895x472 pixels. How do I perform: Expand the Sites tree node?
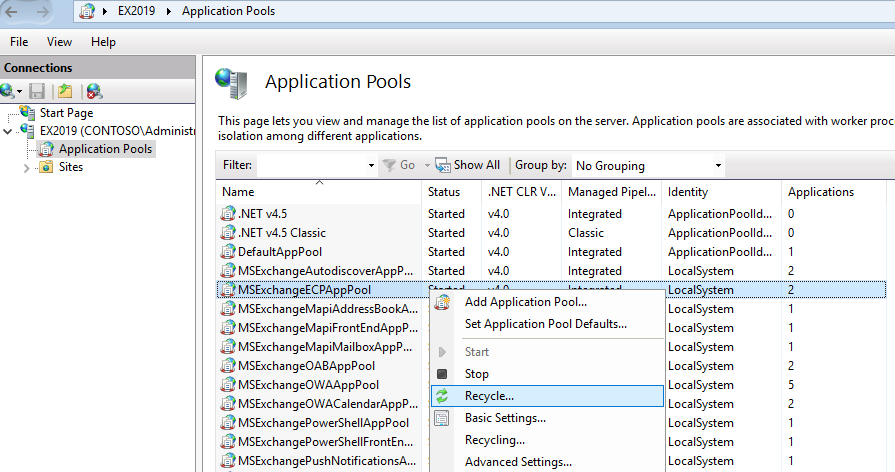[26, 168]
